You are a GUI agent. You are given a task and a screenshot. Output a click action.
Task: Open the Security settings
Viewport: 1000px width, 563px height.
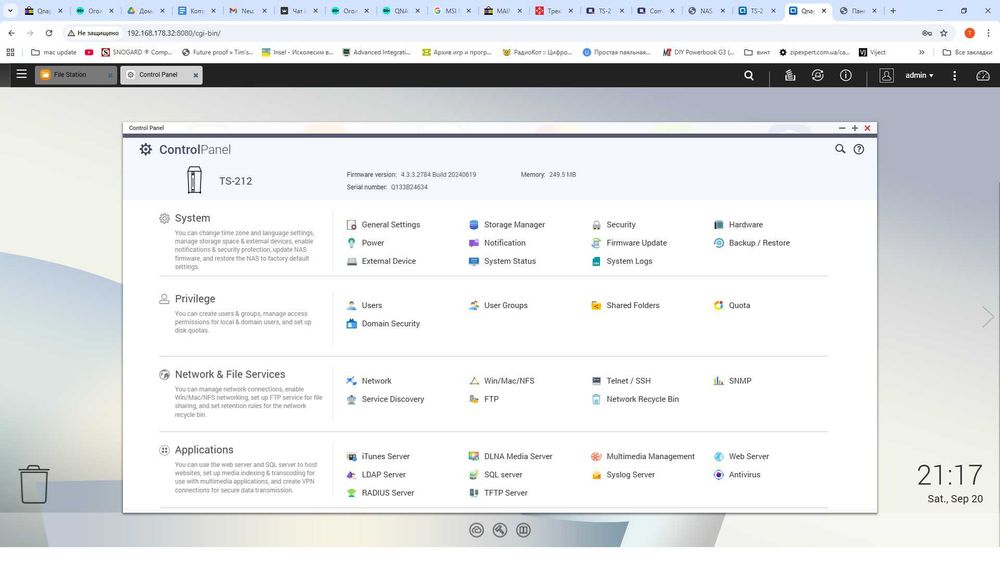click(x=614, y=224)
